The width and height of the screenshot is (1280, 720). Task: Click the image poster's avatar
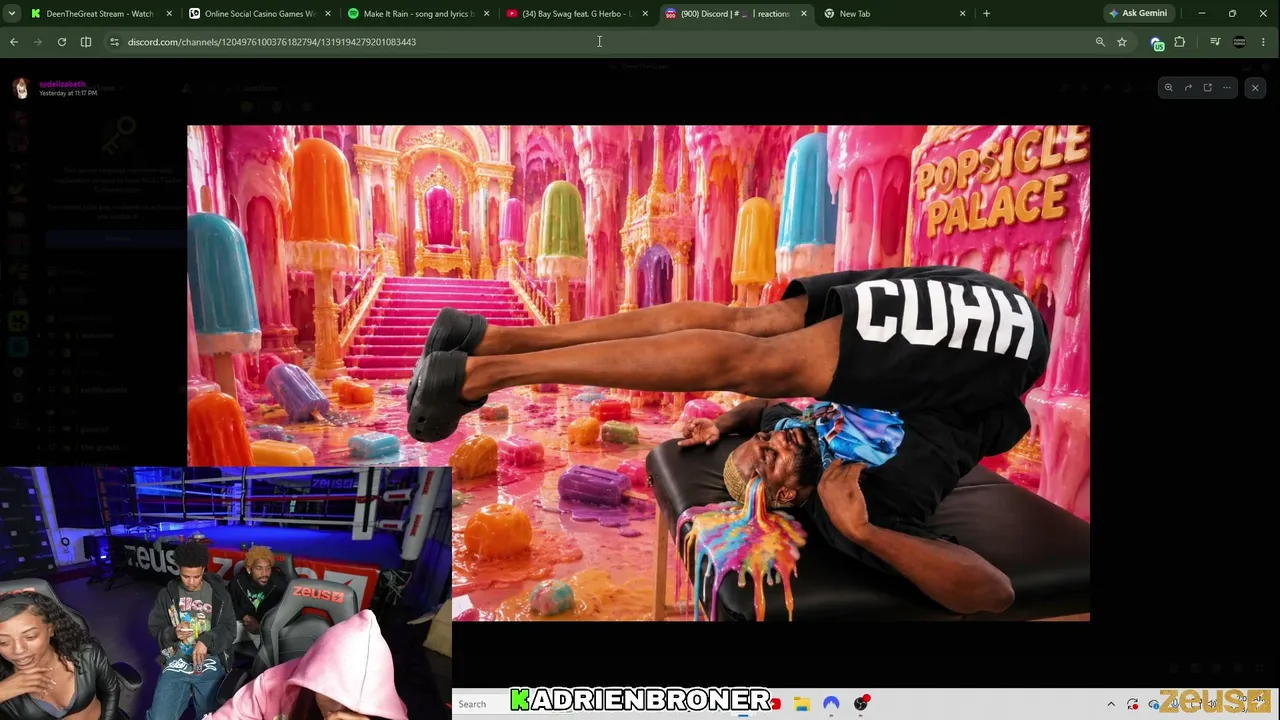pyautogui.click(x=21, y=88)
